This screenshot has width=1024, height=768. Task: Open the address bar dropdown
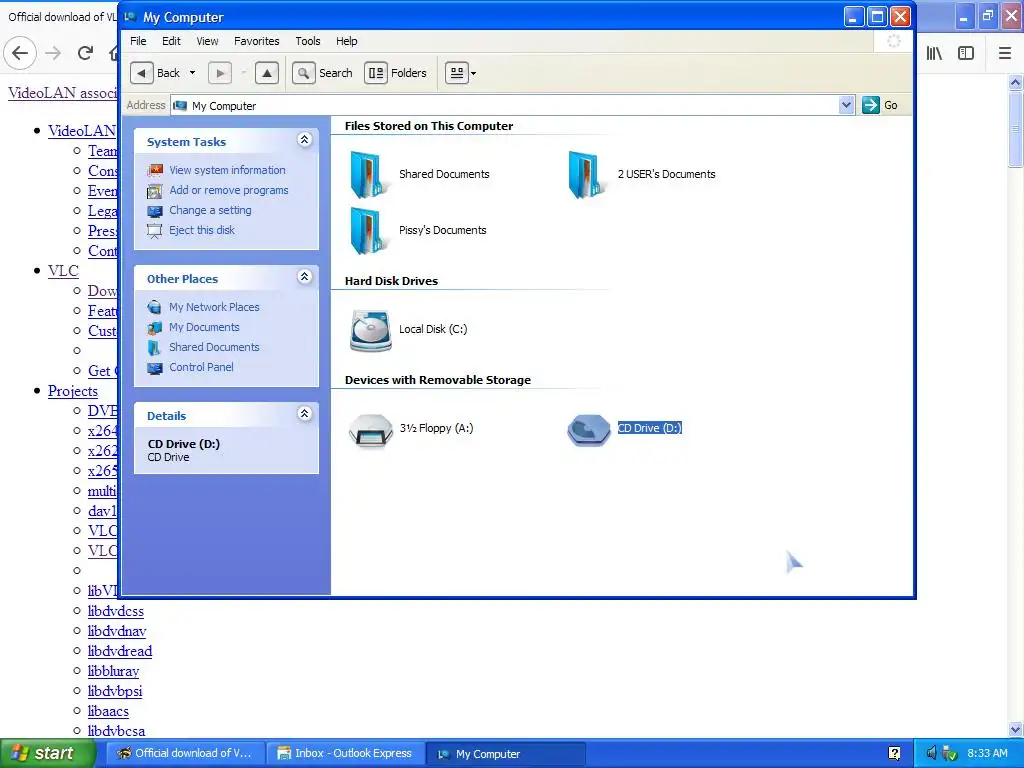846,105
